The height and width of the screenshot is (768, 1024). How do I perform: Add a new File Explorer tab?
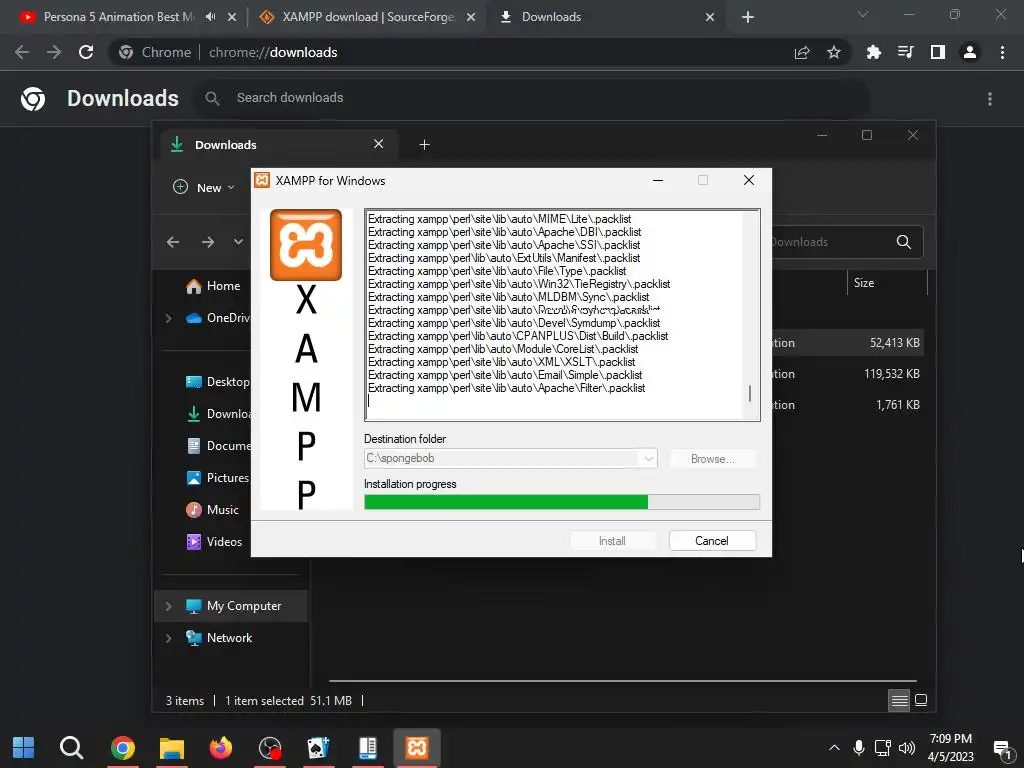click(x=424, y=145)
